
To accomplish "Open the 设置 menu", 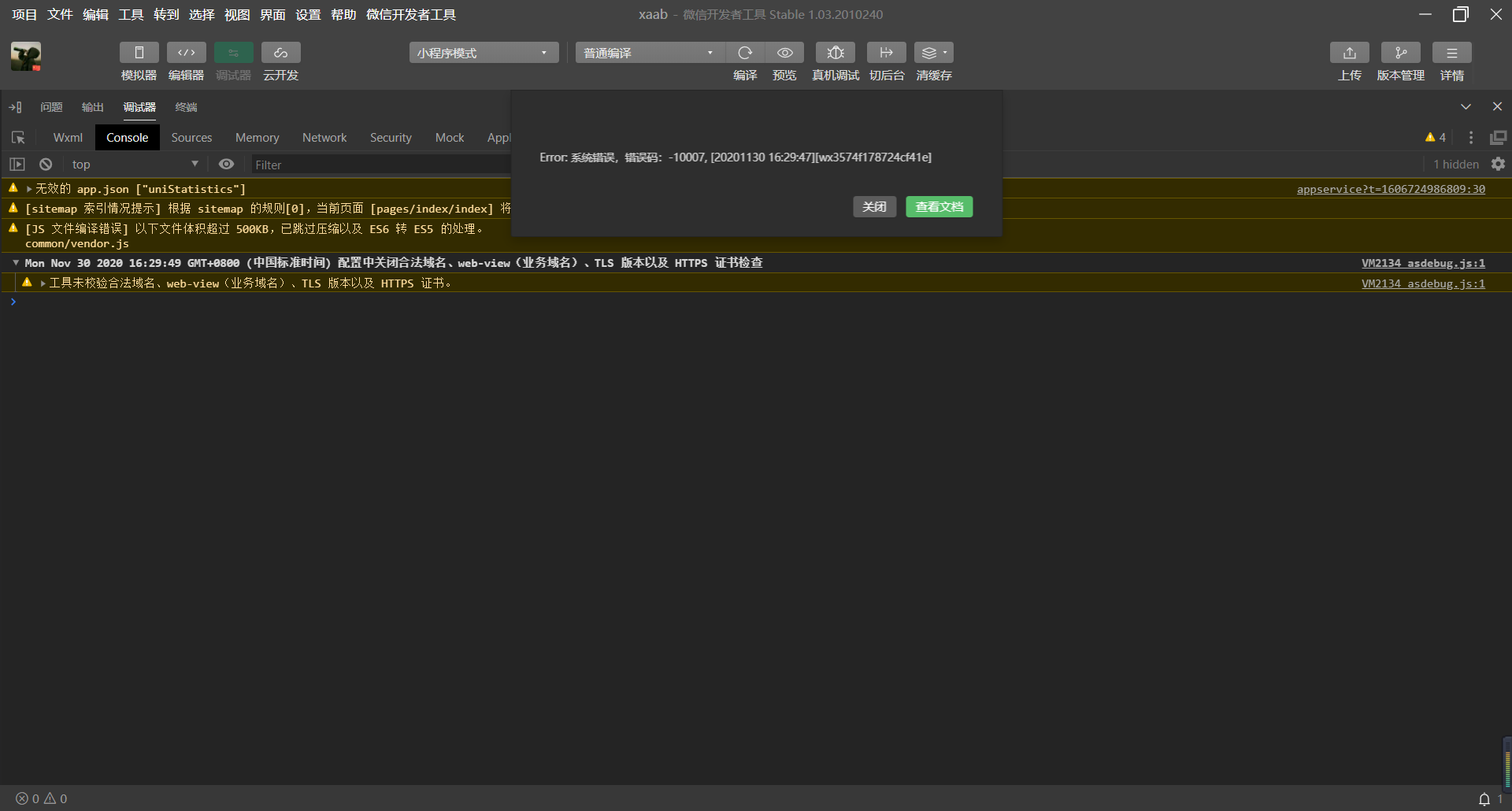I will point(308,14).
